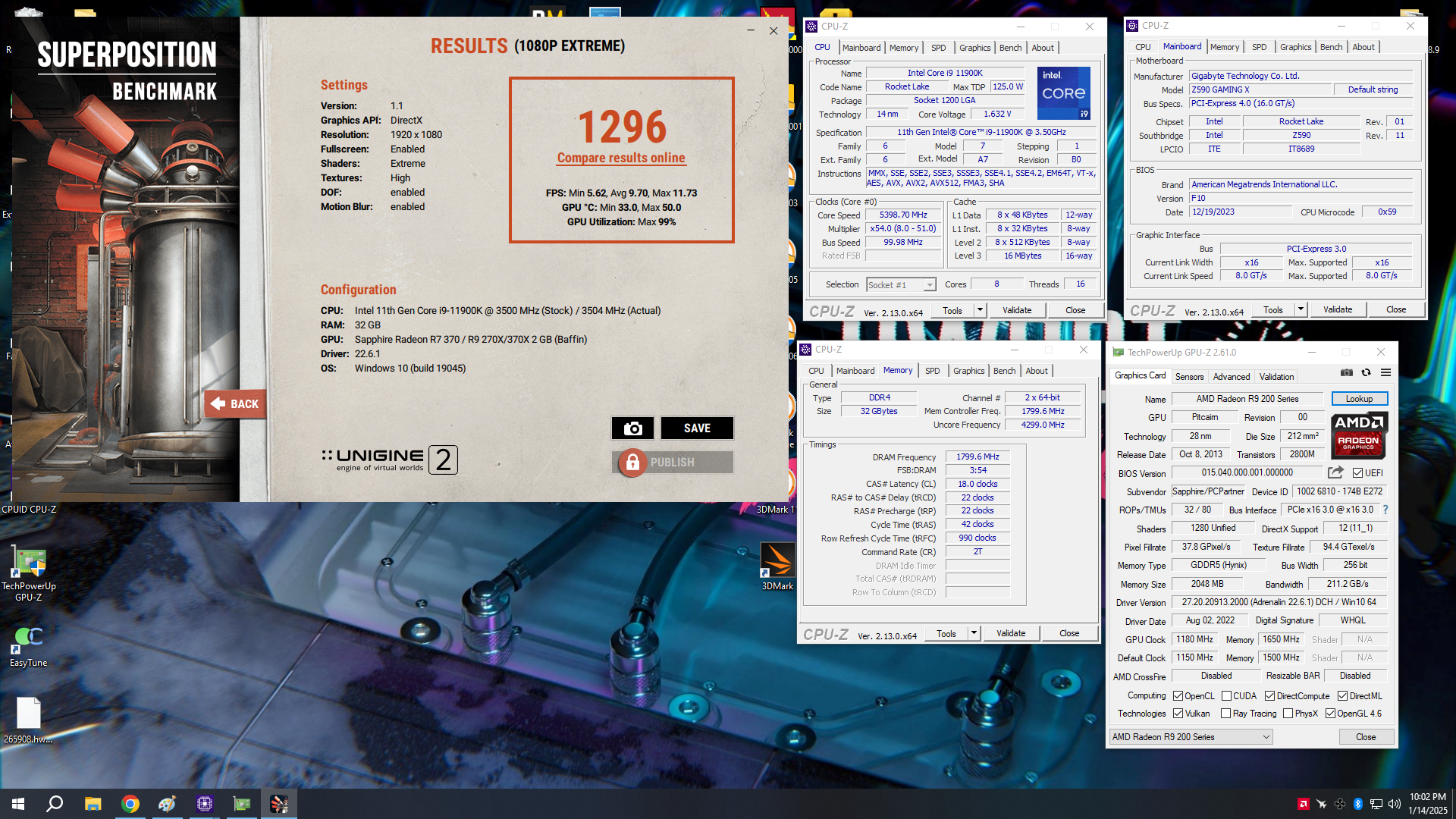Open the 3DMark desktop shortcut
Viewport: 1456px width, 819px height.
pos(777,566)
